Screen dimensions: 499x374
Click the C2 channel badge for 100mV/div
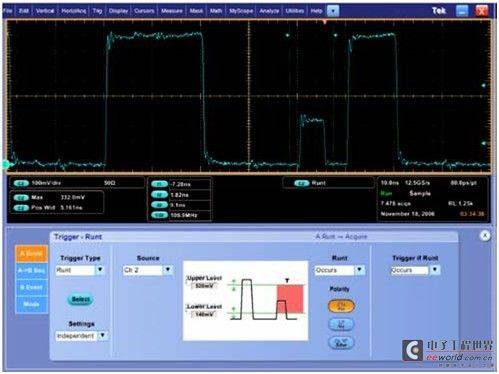(22, 183)
